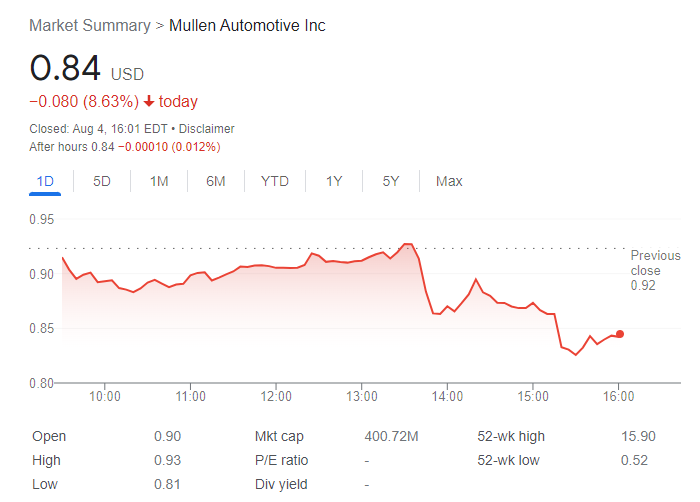Select the YTD range tab
Image resolution: width=700 pixels, height=502 pixels.
click(275, 181)
